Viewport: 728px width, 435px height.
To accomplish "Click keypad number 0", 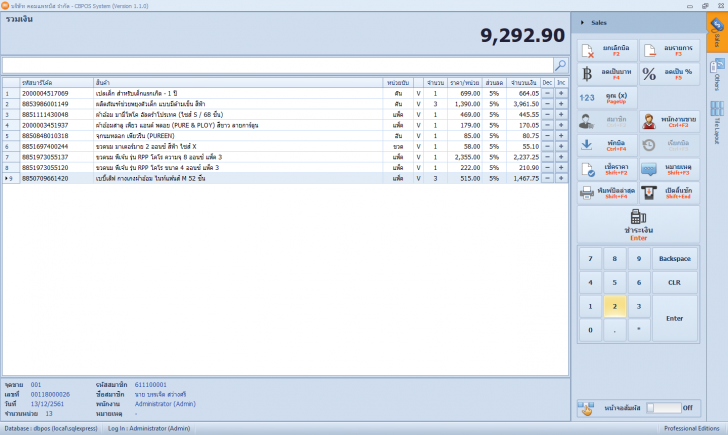I will [x=590, y=330].
